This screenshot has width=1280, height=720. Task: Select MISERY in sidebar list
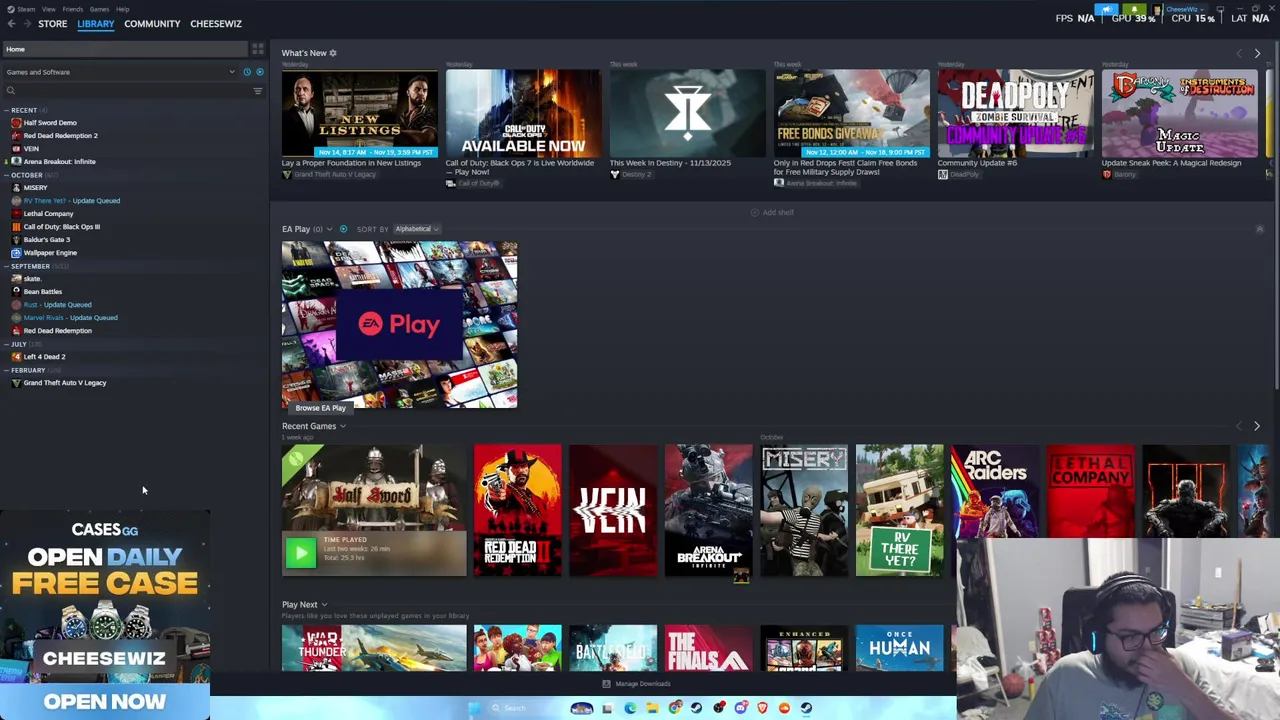click(x=35, y=187)
